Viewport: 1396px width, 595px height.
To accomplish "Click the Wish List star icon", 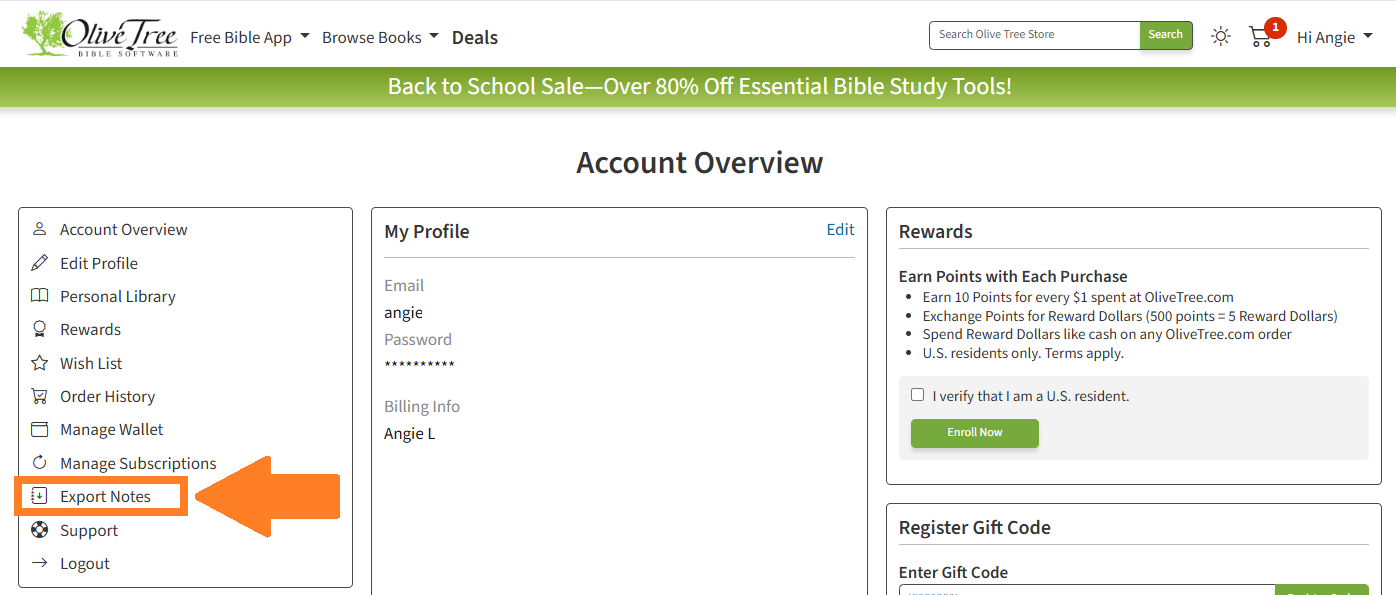I will pyautogui.click(x=40, y=363).
